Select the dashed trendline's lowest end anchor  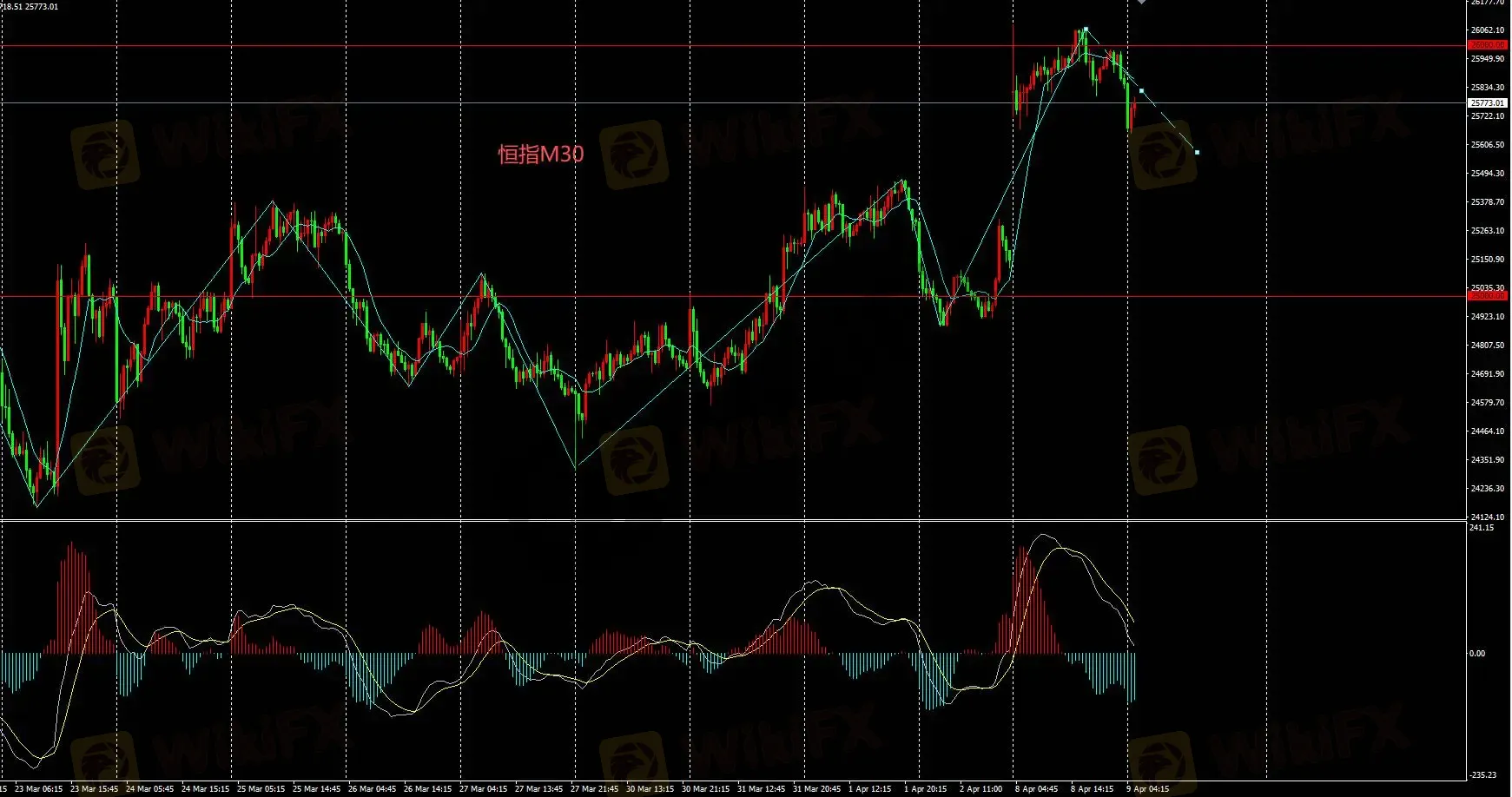[1197, 152]
